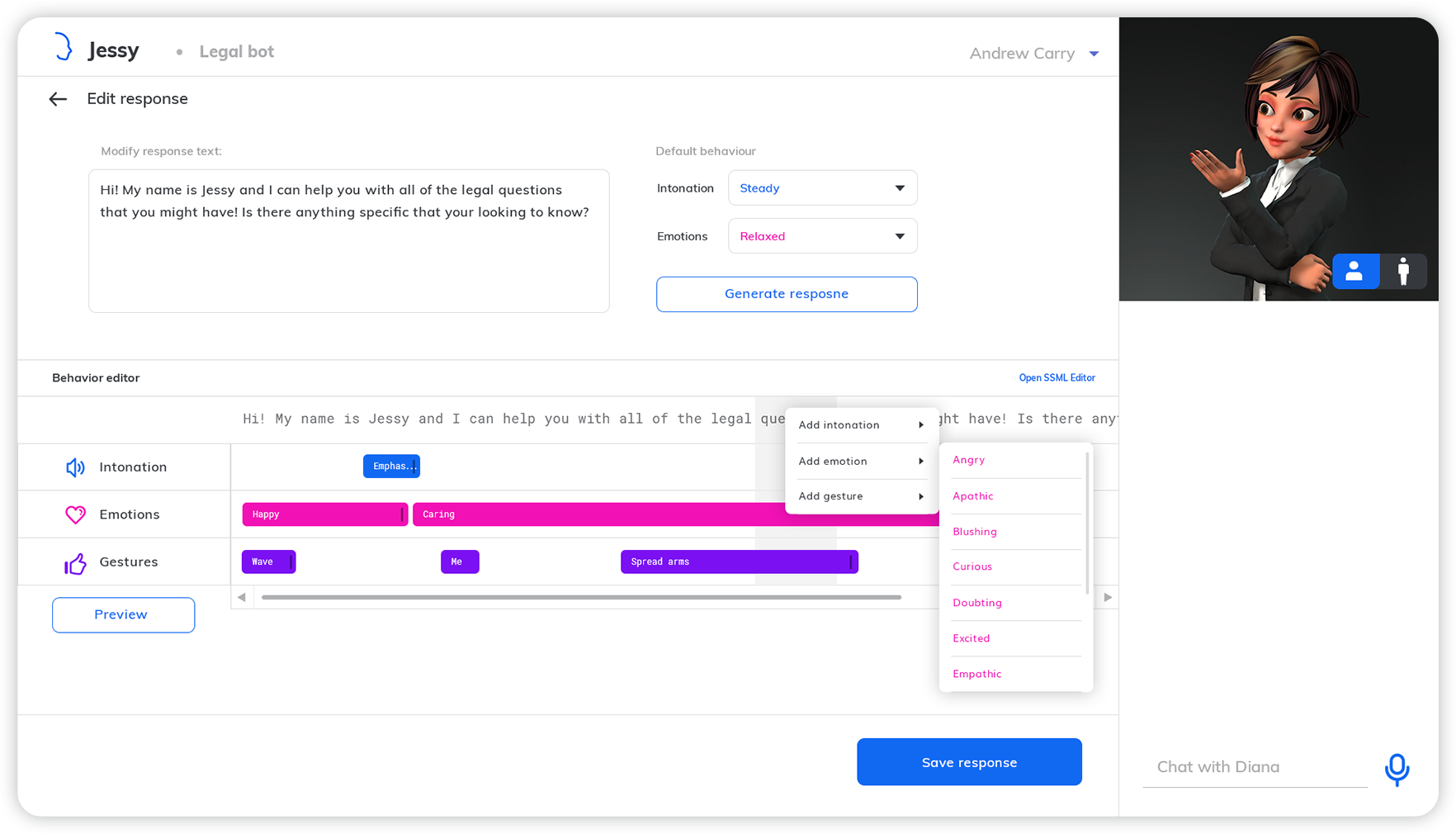Click the horizontal timeline scrollbar
The image size is (1456, 834).
pyautogui.click(x=581, y=597)
